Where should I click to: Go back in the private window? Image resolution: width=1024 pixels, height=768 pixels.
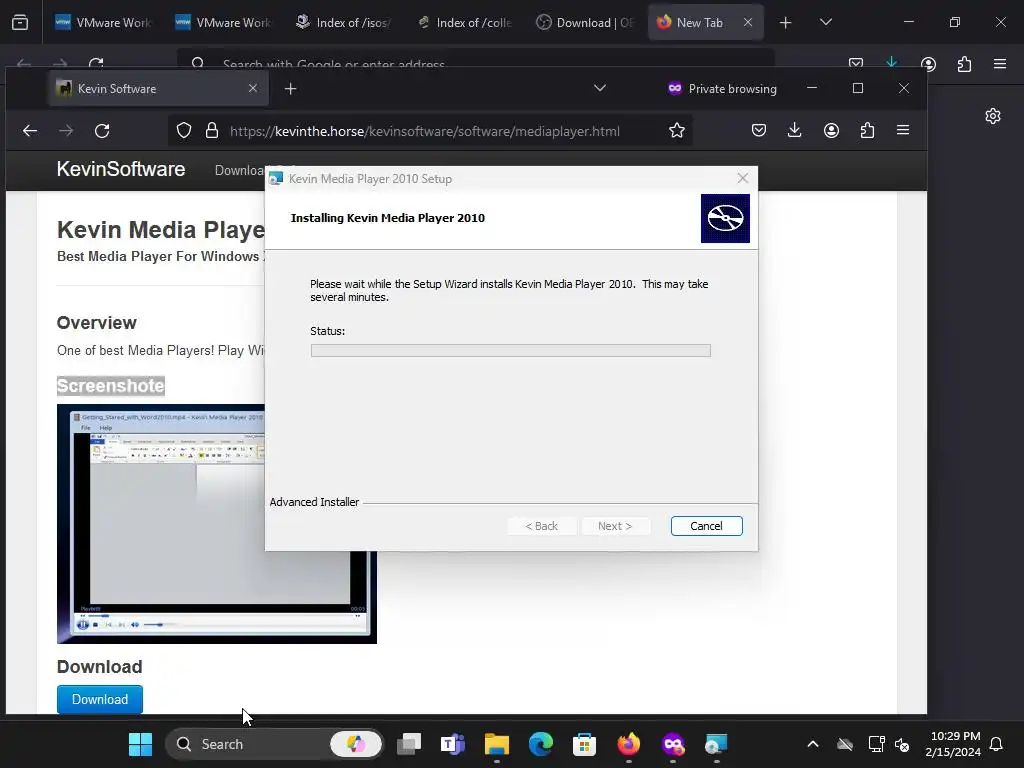tap(30, 131)
